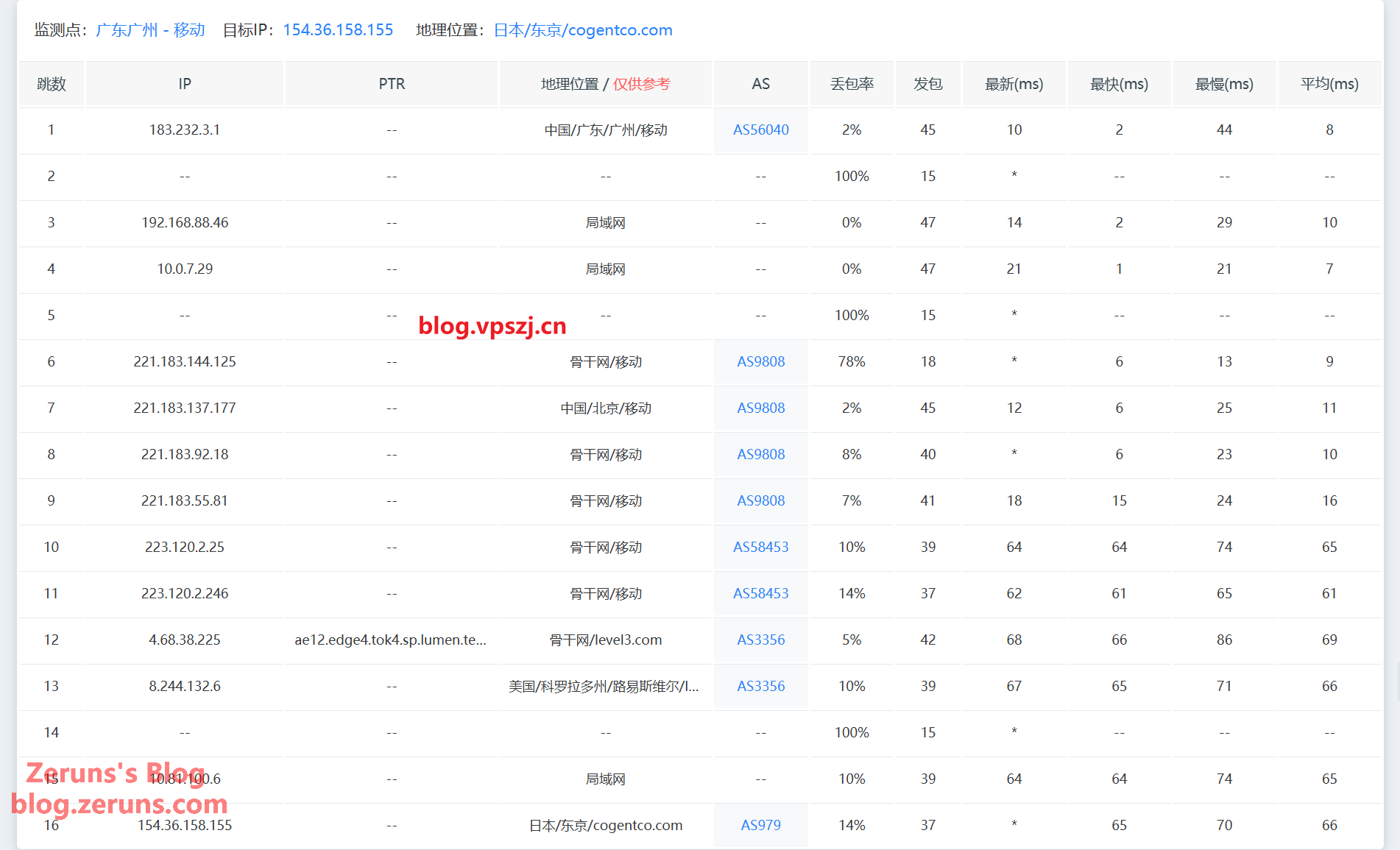Image resolution: width=1400 pixels, height=850 pixels.
Task: Click the 平均(ms) column header
Action: (x=1329, y=84)
